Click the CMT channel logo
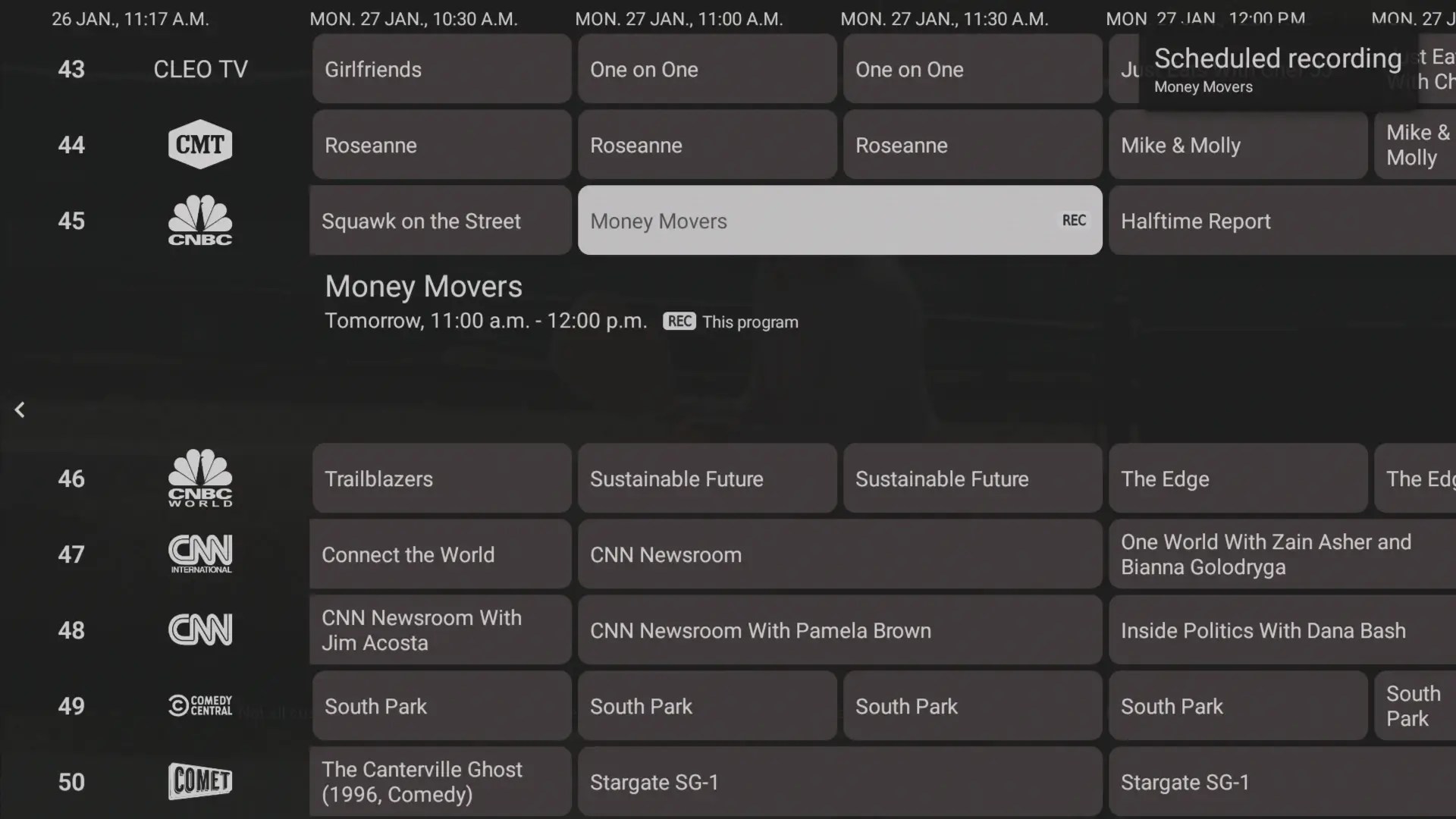This screenshot has width=1456, height=819. coord(200,144)
